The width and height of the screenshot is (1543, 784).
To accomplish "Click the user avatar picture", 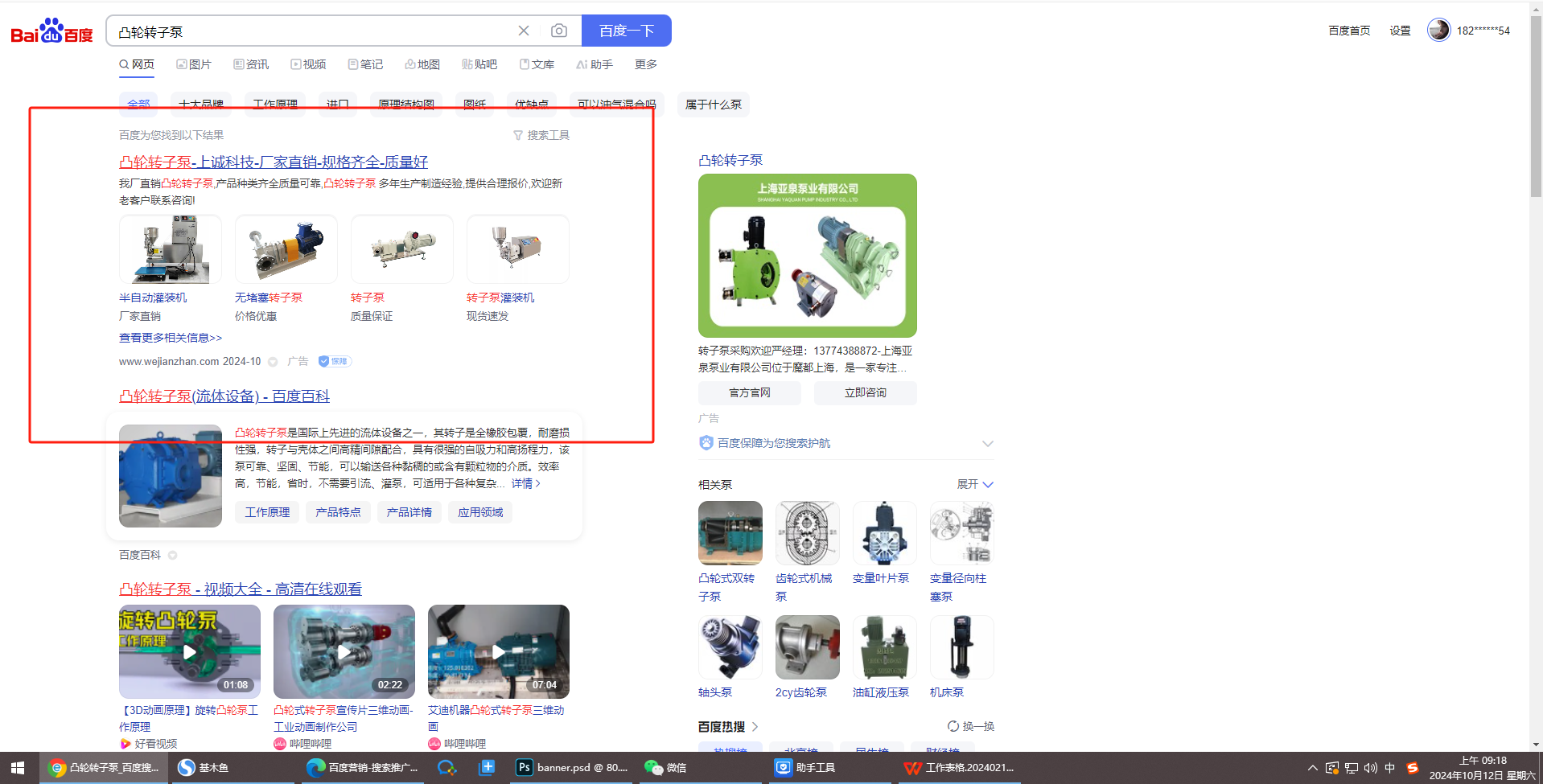I will pos(1438,30).
